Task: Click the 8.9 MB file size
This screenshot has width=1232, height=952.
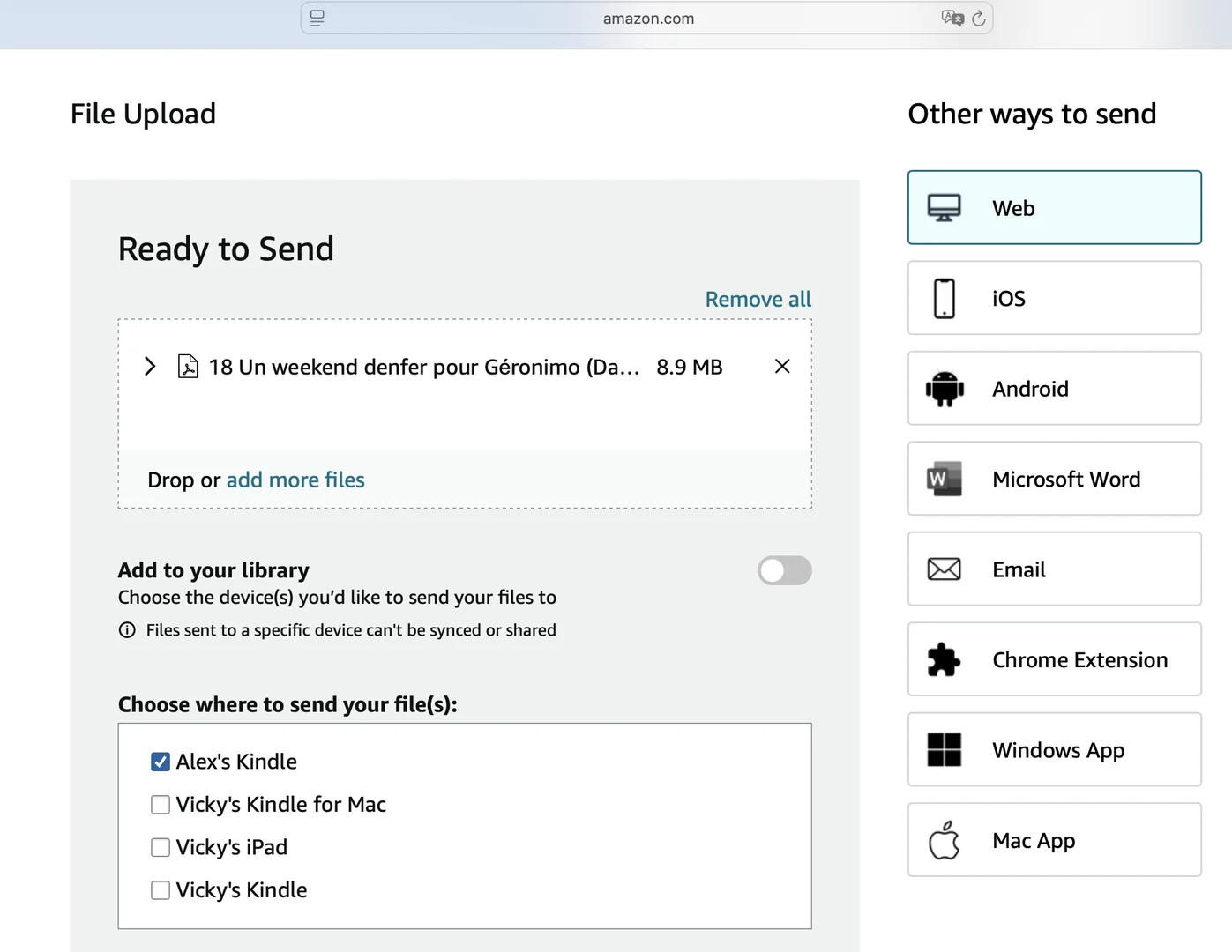Action: (690, 367)
